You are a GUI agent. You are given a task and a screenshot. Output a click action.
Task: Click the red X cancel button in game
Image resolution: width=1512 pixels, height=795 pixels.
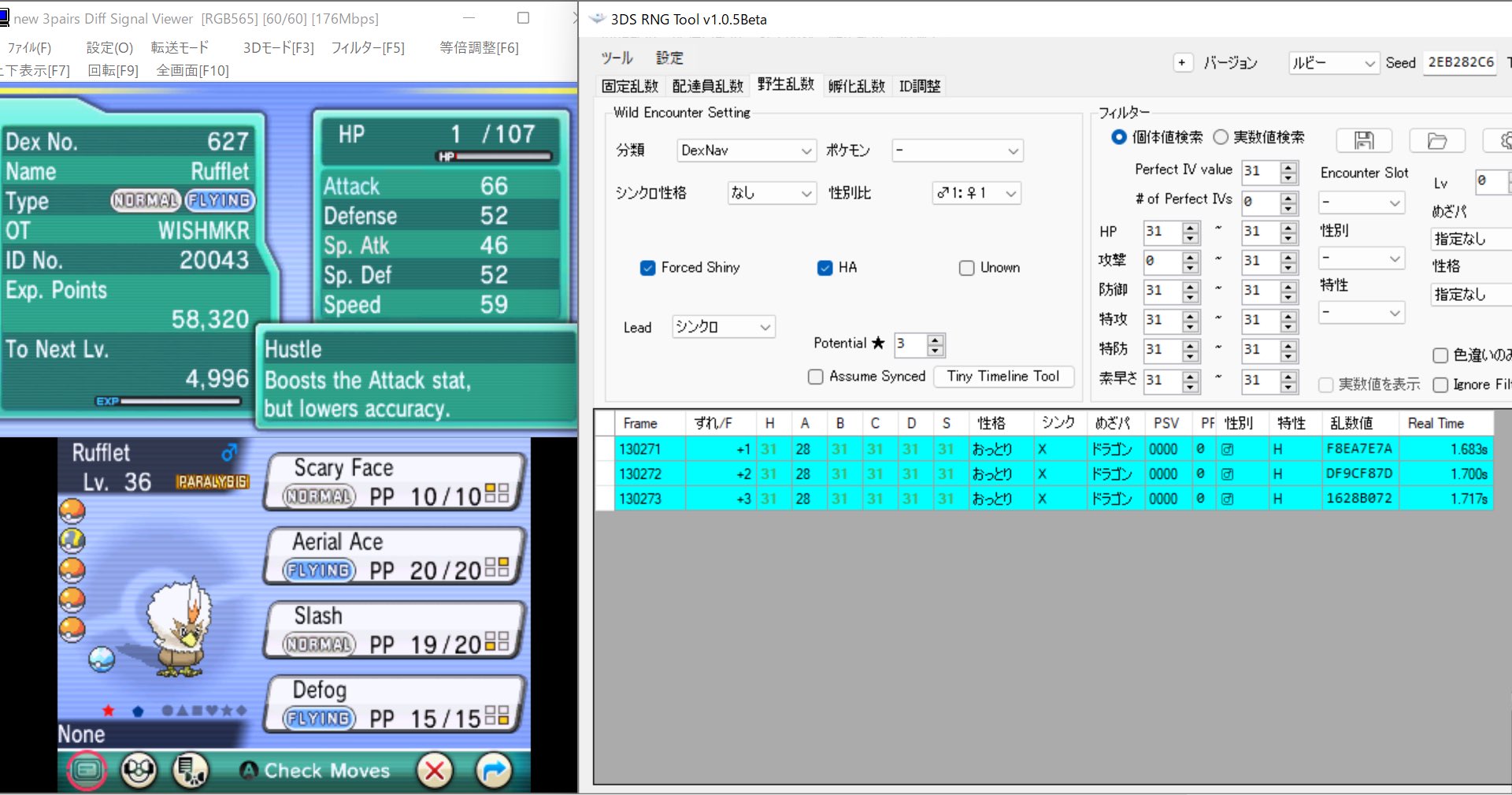[435, 771]
